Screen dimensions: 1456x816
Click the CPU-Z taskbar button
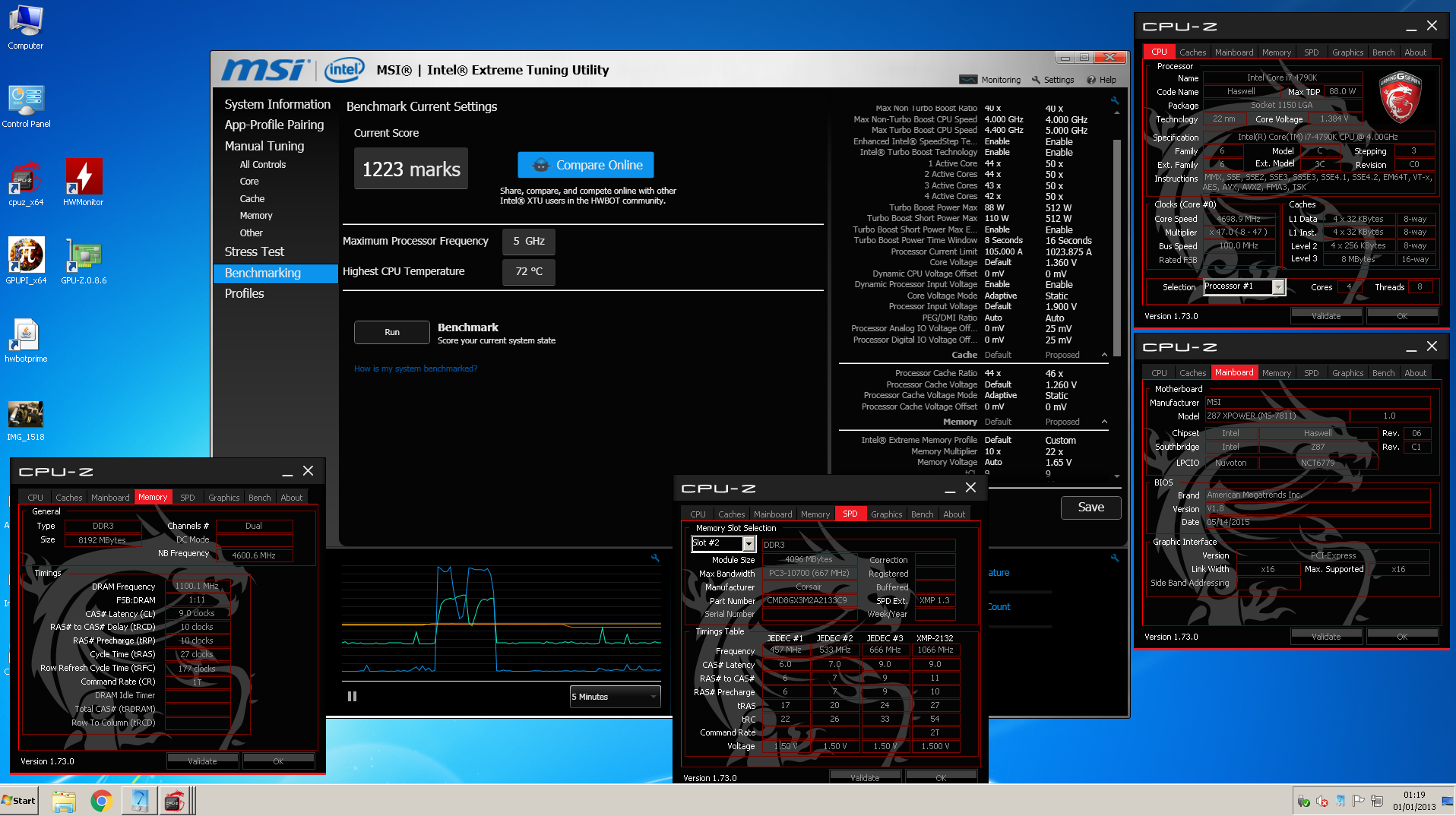(176, 801)
